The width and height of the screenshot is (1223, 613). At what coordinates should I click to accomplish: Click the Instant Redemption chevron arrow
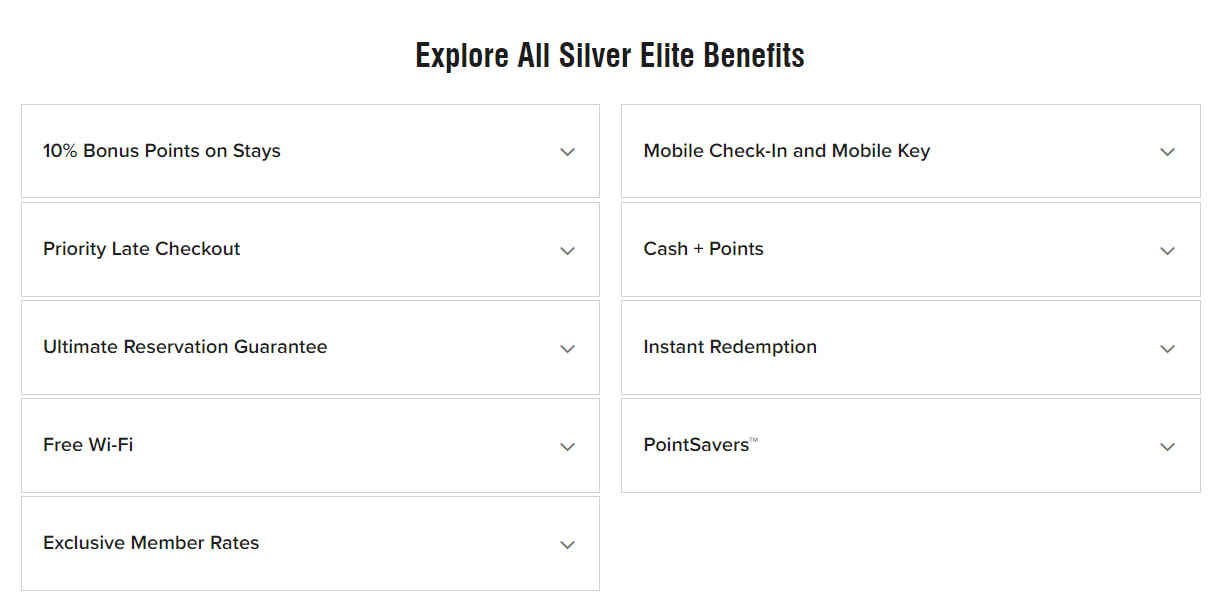pyautogui.click(x=1167, y=348)
